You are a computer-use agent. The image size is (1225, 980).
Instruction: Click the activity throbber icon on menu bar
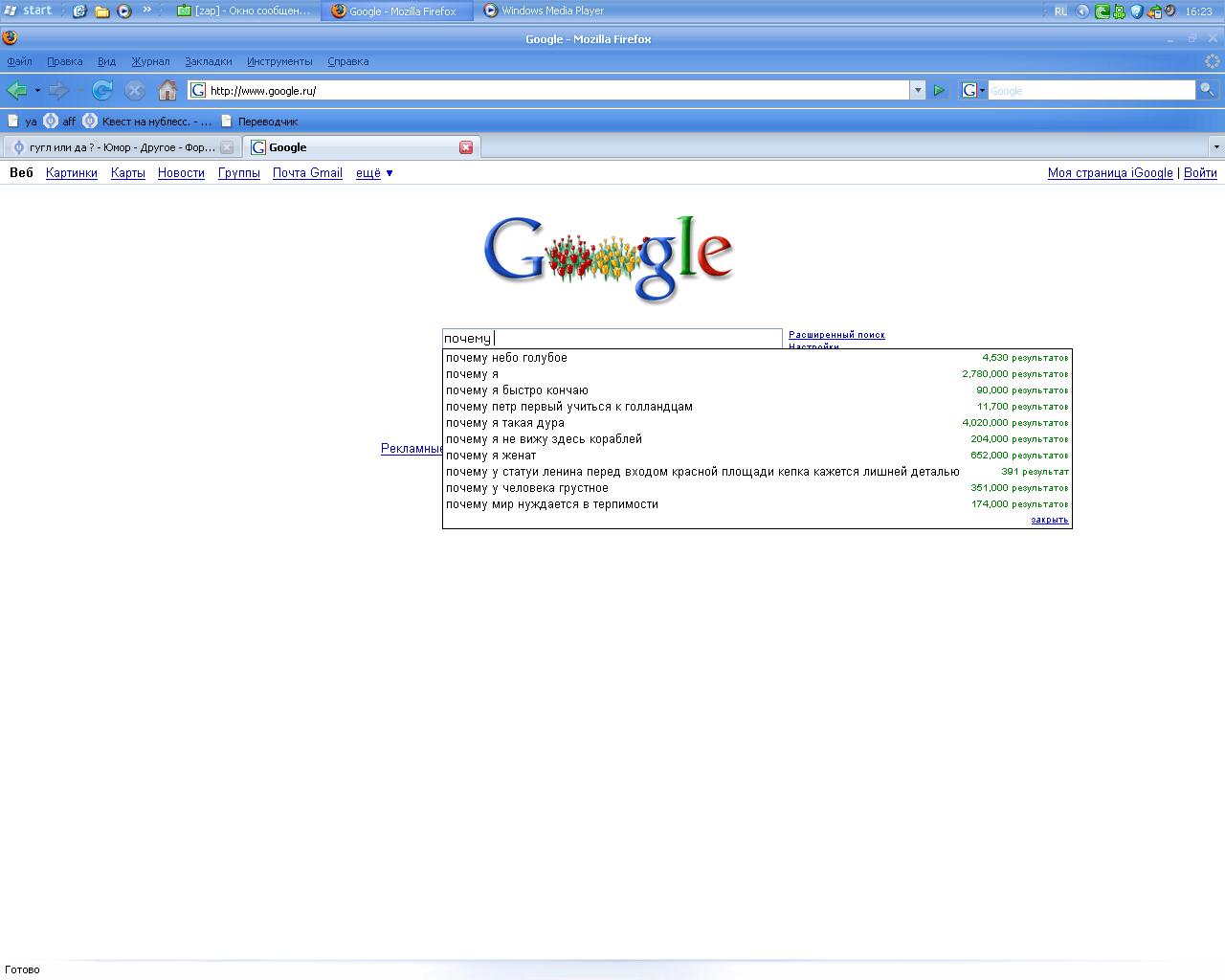(1213, 61)
